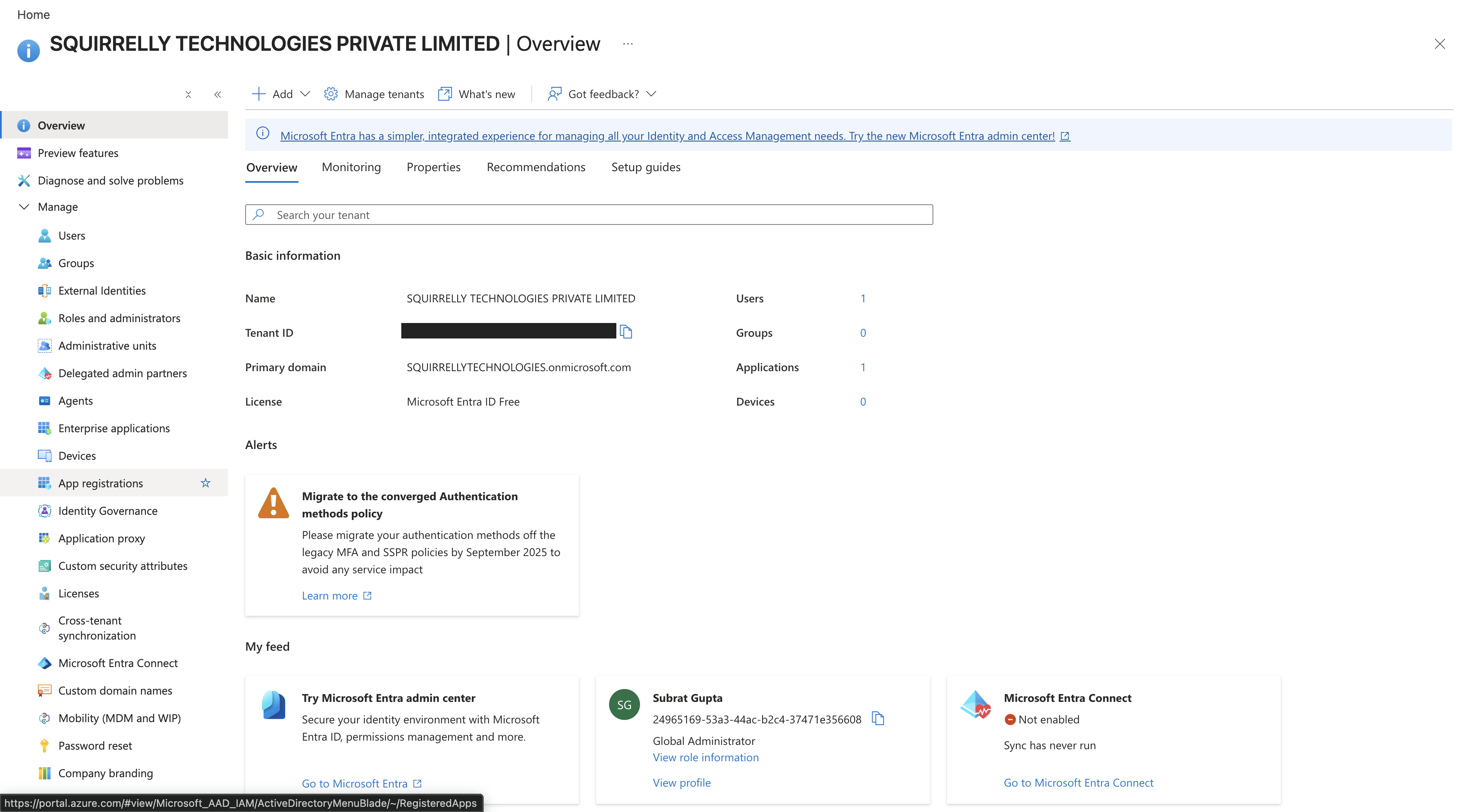
Task: Click the Administrative units icon
Action: pos(45,345)
